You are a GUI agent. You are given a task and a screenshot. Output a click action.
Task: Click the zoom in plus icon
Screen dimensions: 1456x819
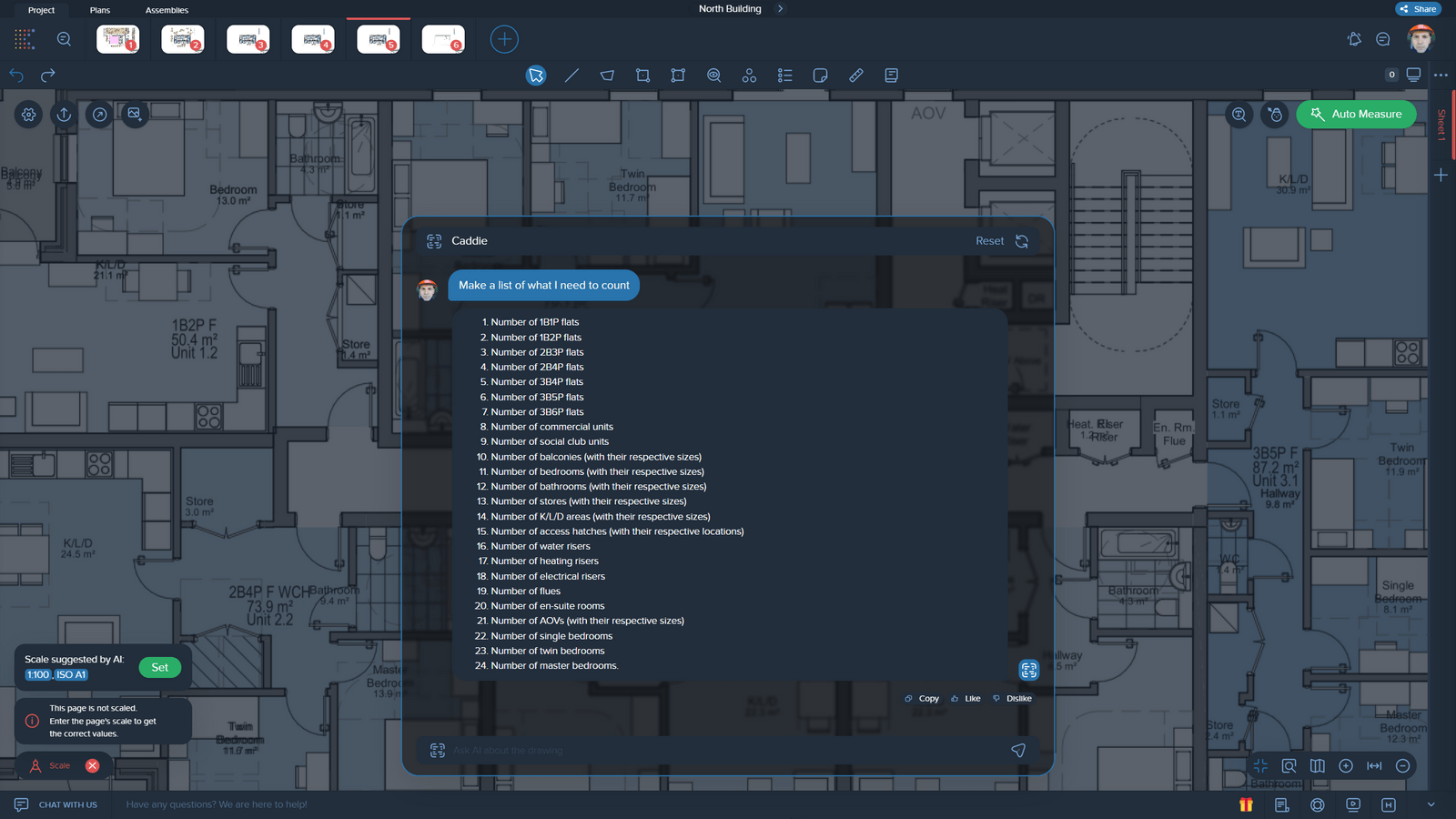(1346, 765)
